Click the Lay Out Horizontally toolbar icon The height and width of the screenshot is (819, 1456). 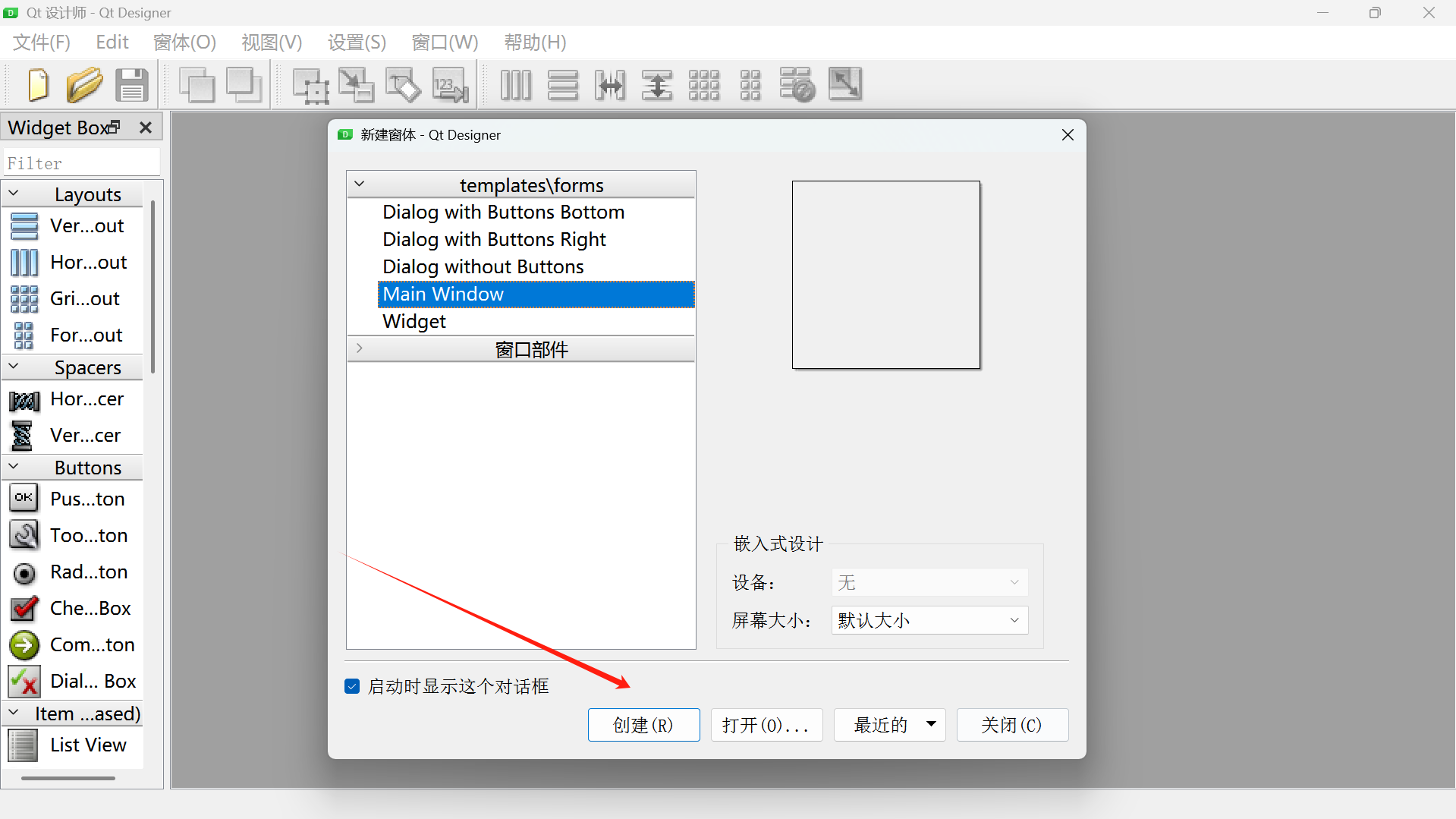(x=516, y=84)
